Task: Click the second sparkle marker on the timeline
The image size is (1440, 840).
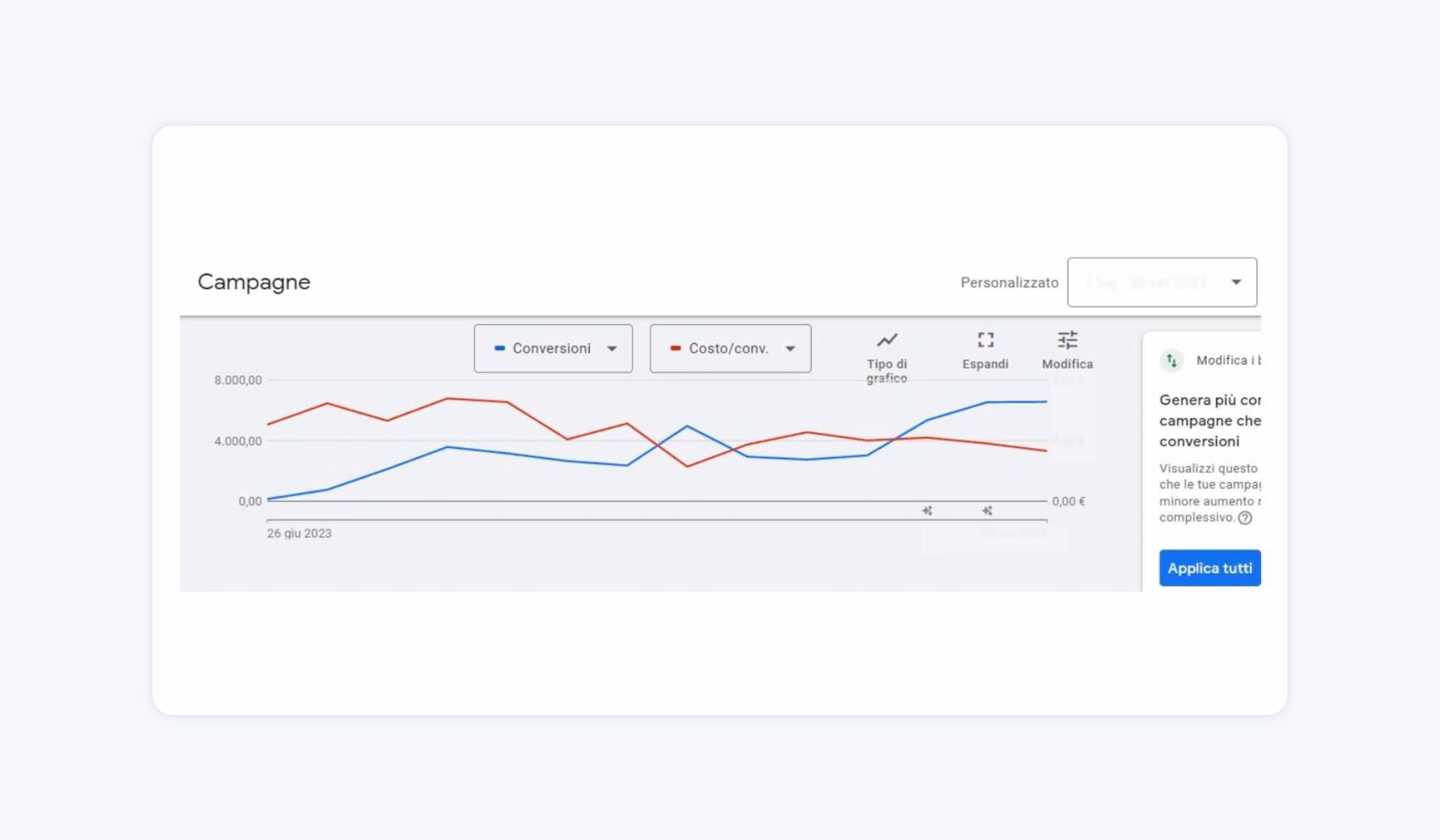Action: 987,510
